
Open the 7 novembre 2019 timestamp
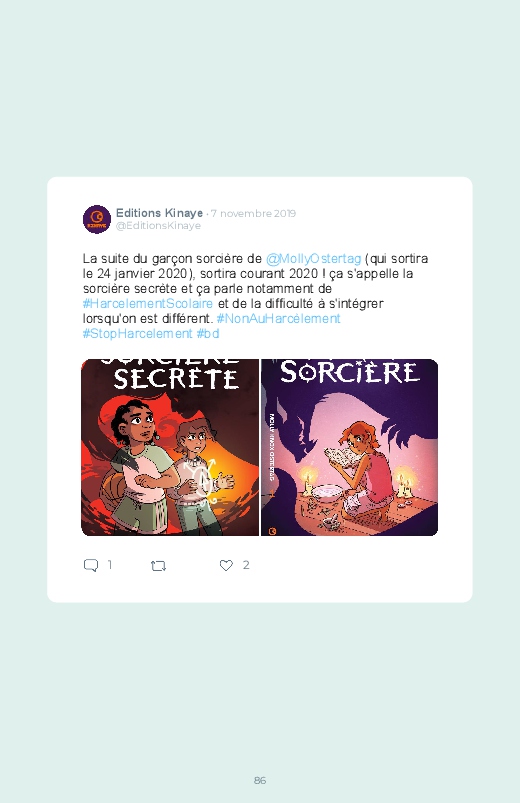click(253, 214)
